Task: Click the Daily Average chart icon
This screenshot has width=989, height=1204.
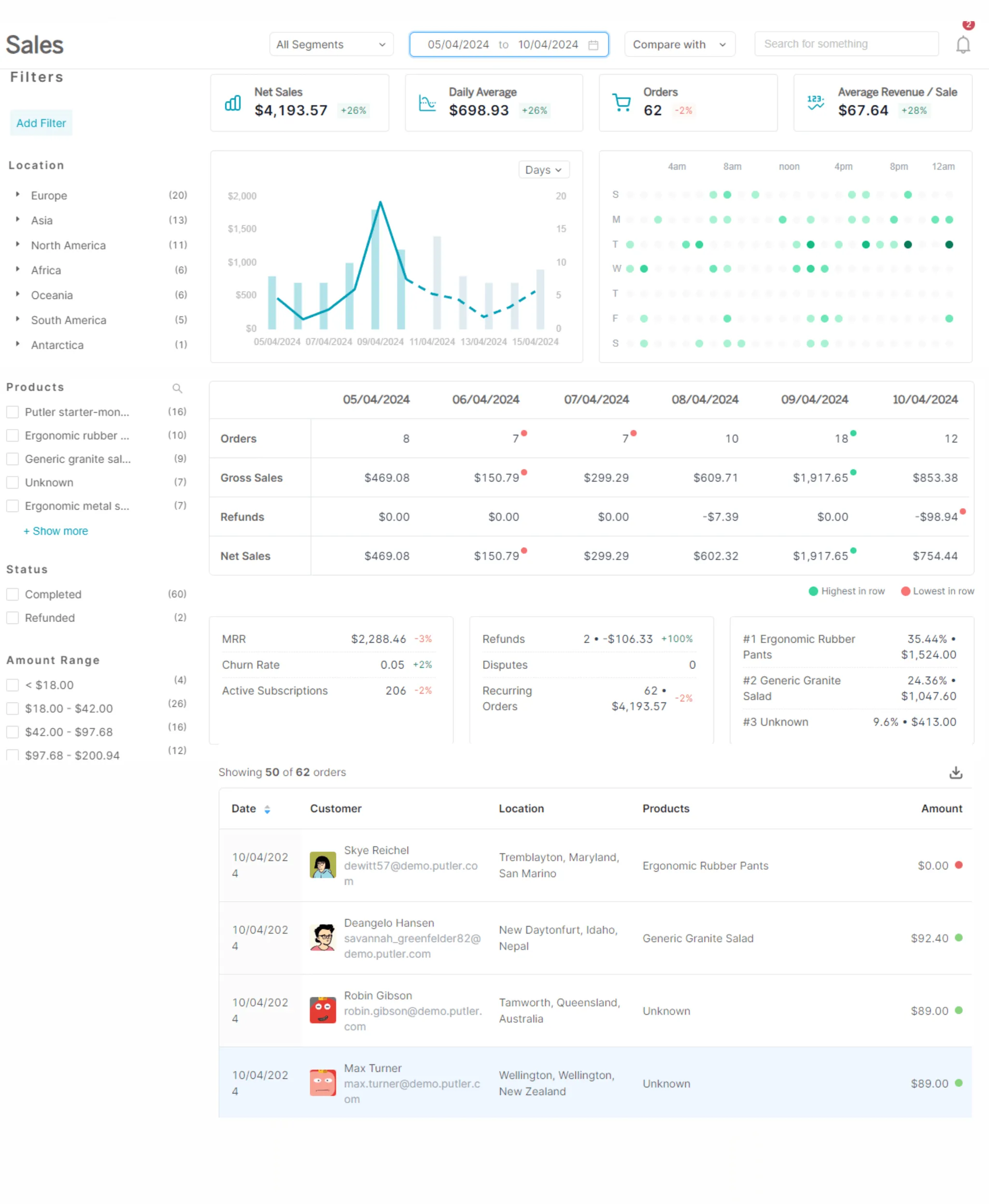Action: [x=427, y=102]
